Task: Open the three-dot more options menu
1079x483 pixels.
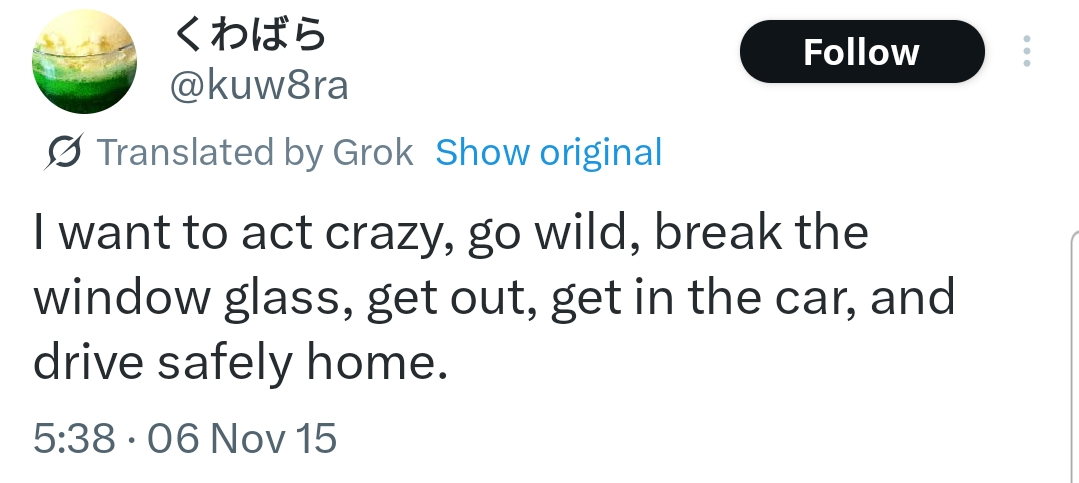Action: point(1027,52)
